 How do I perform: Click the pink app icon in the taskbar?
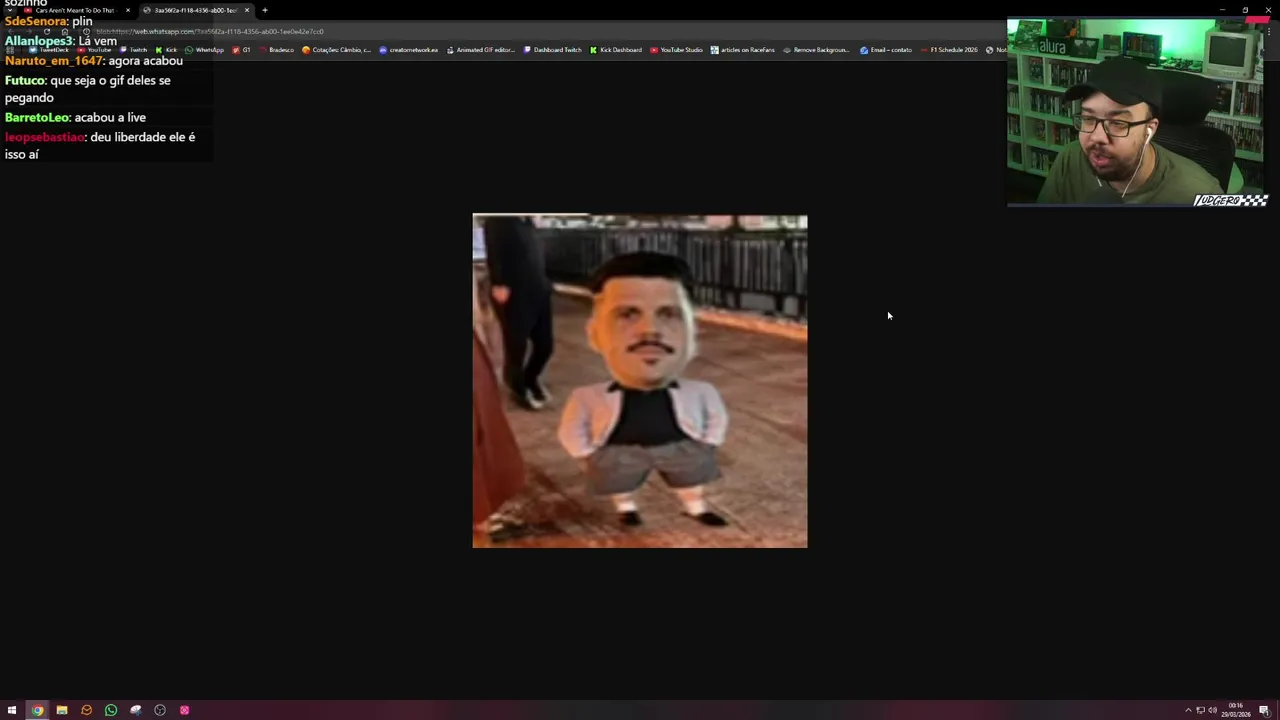pos(185,710)
